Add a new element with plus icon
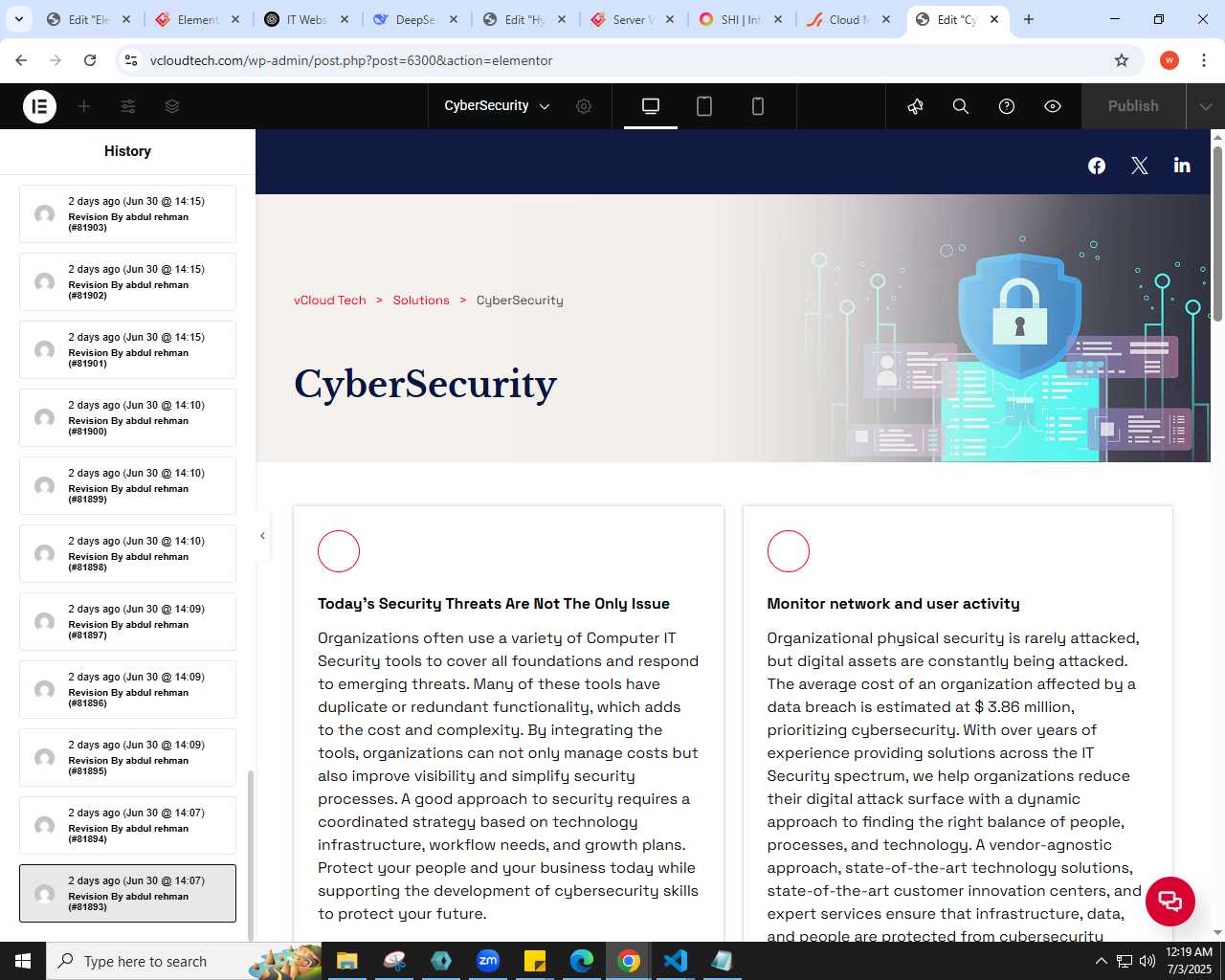The width and height of the screenshot is (1225, 980). [84, 106]
